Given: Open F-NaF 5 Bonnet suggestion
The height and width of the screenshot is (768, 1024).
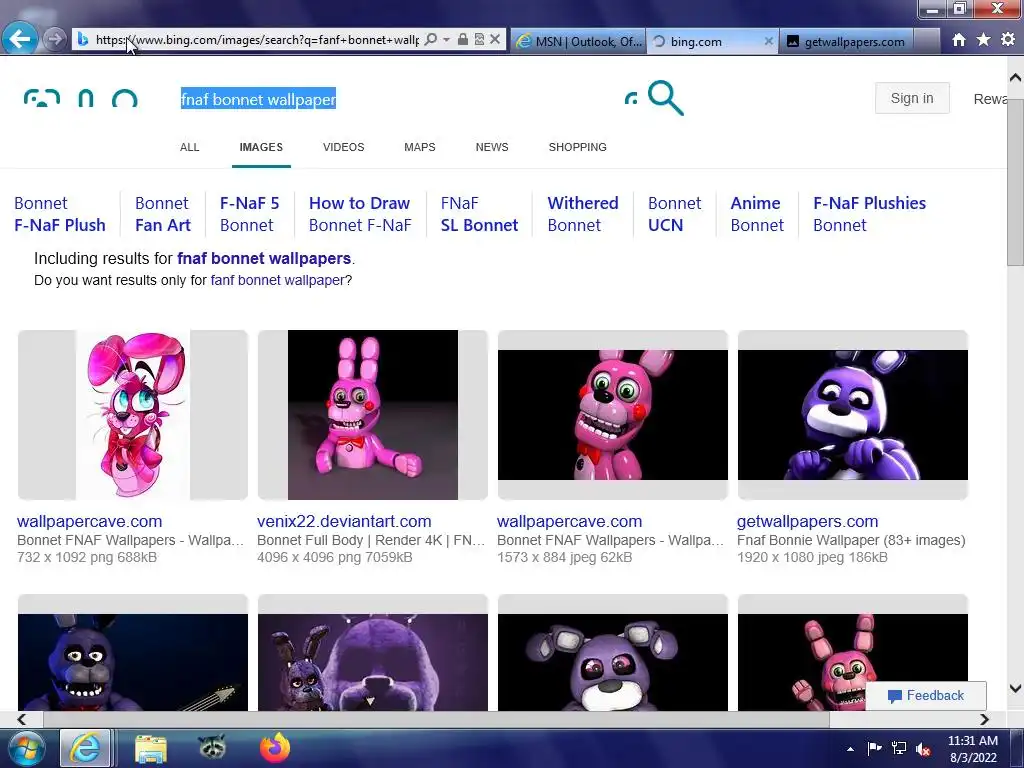Looking at the screenshot, I should (249, 214).
